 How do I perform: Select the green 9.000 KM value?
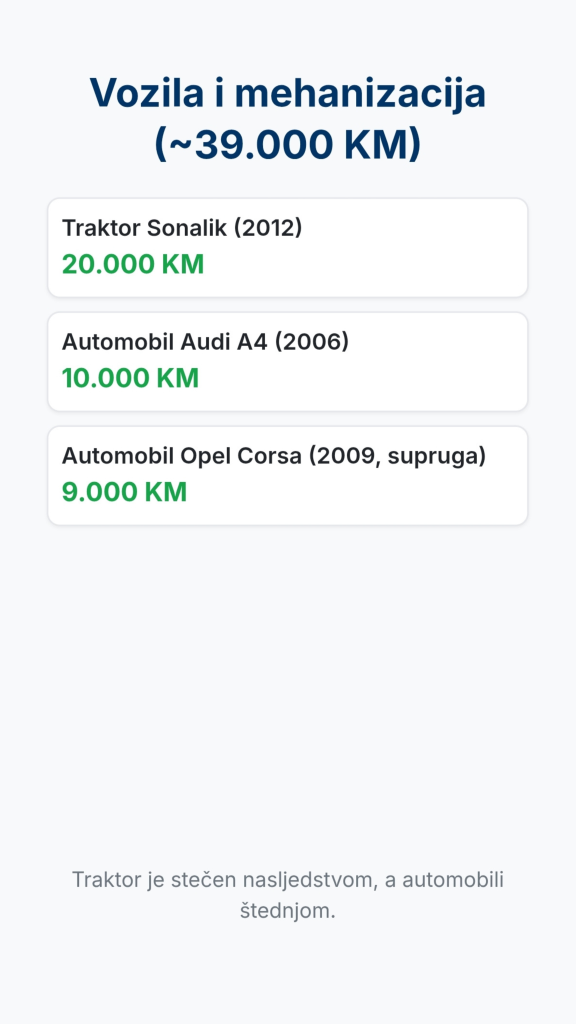click(125, 492)
